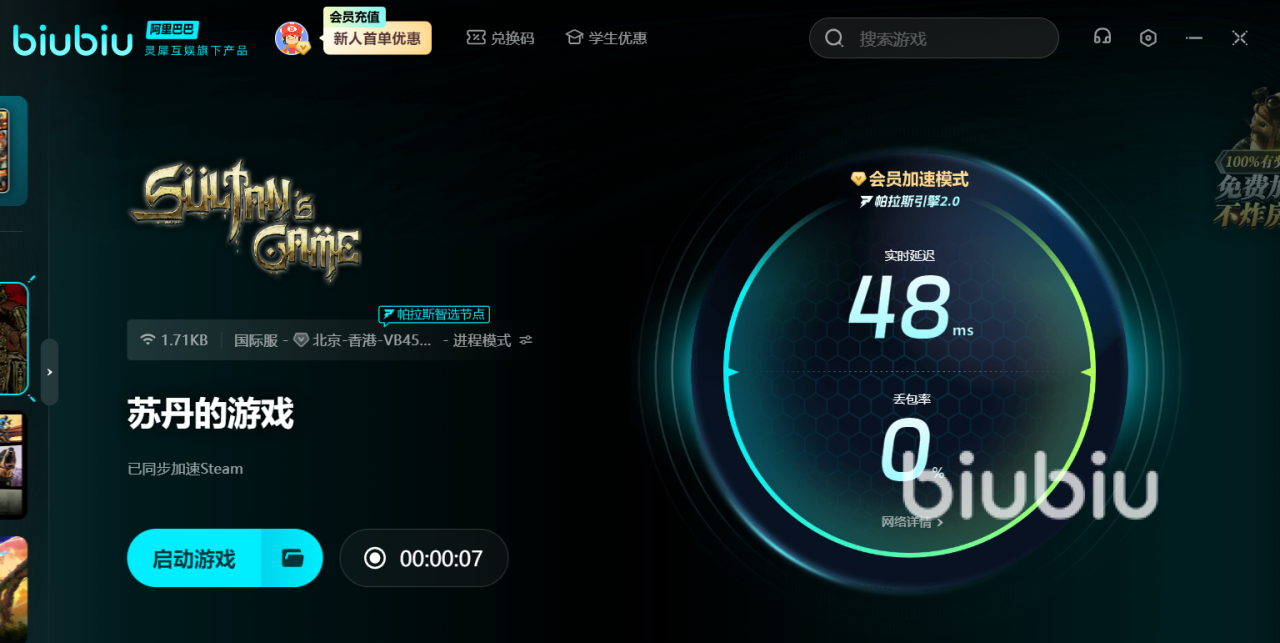Click 新人首单优惠 membership offer
The height and width of the screenshot is (643, 1280).
pyautogui.click(x=377, y=39)
